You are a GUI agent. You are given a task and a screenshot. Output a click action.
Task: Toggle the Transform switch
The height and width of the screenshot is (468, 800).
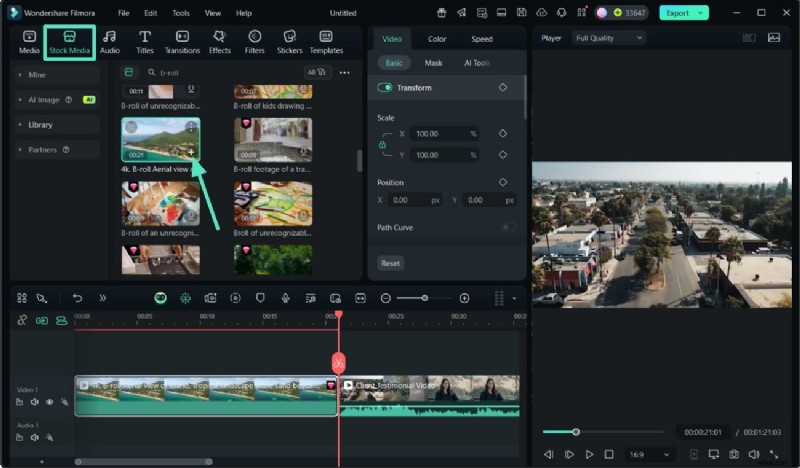[385, 88]
